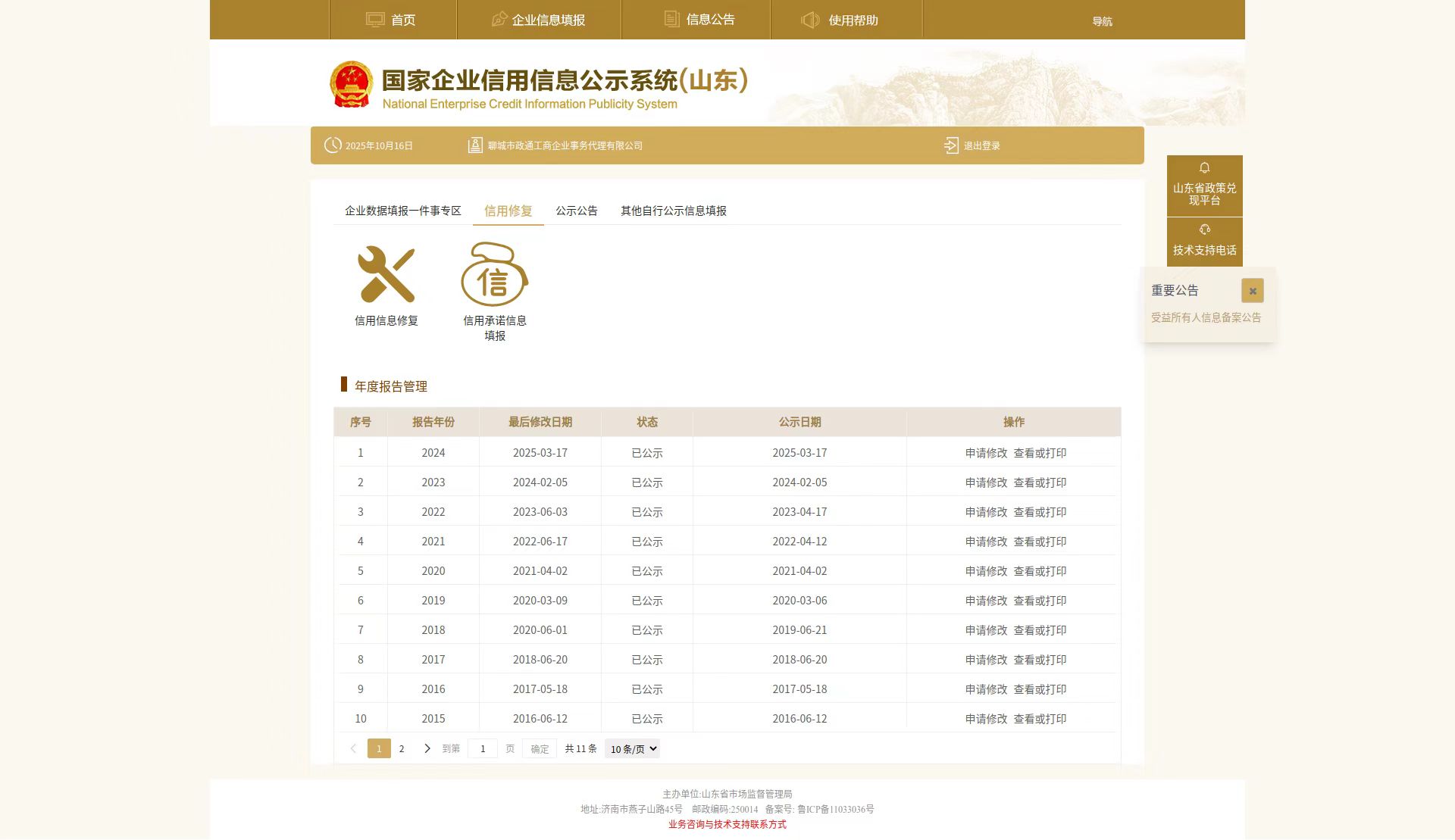Viewport: 1455px width, 840px height.
Task: Click 申请修改 for the 2024 report
Action: [x=987, y=452]
